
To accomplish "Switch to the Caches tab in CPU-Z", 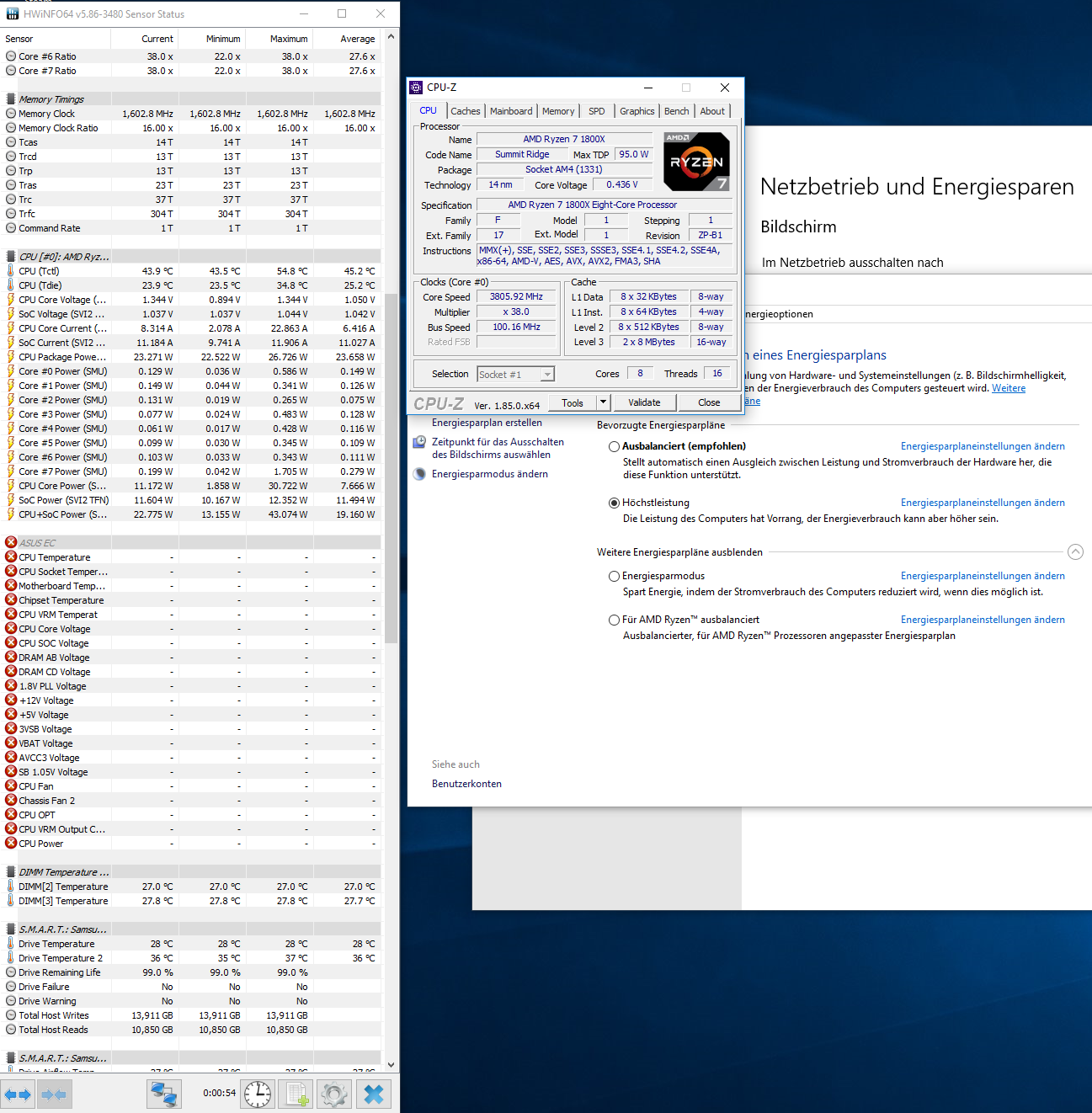I will click(465, 111).
